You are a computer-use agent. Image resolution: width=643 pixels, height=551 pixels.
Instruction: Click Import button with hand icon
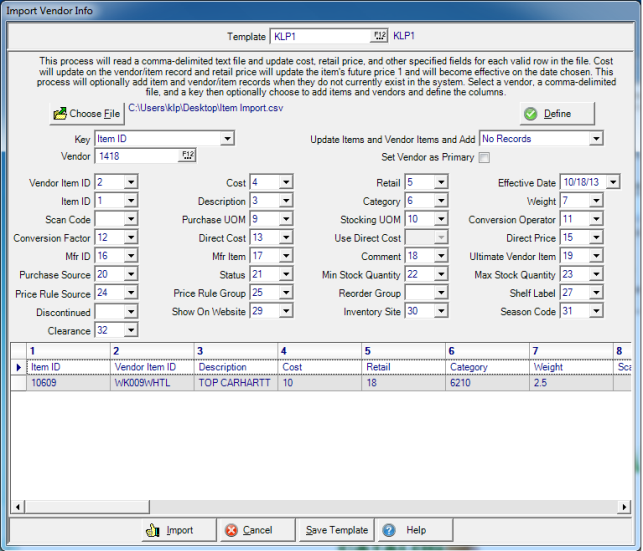click(x=170, y=530)
